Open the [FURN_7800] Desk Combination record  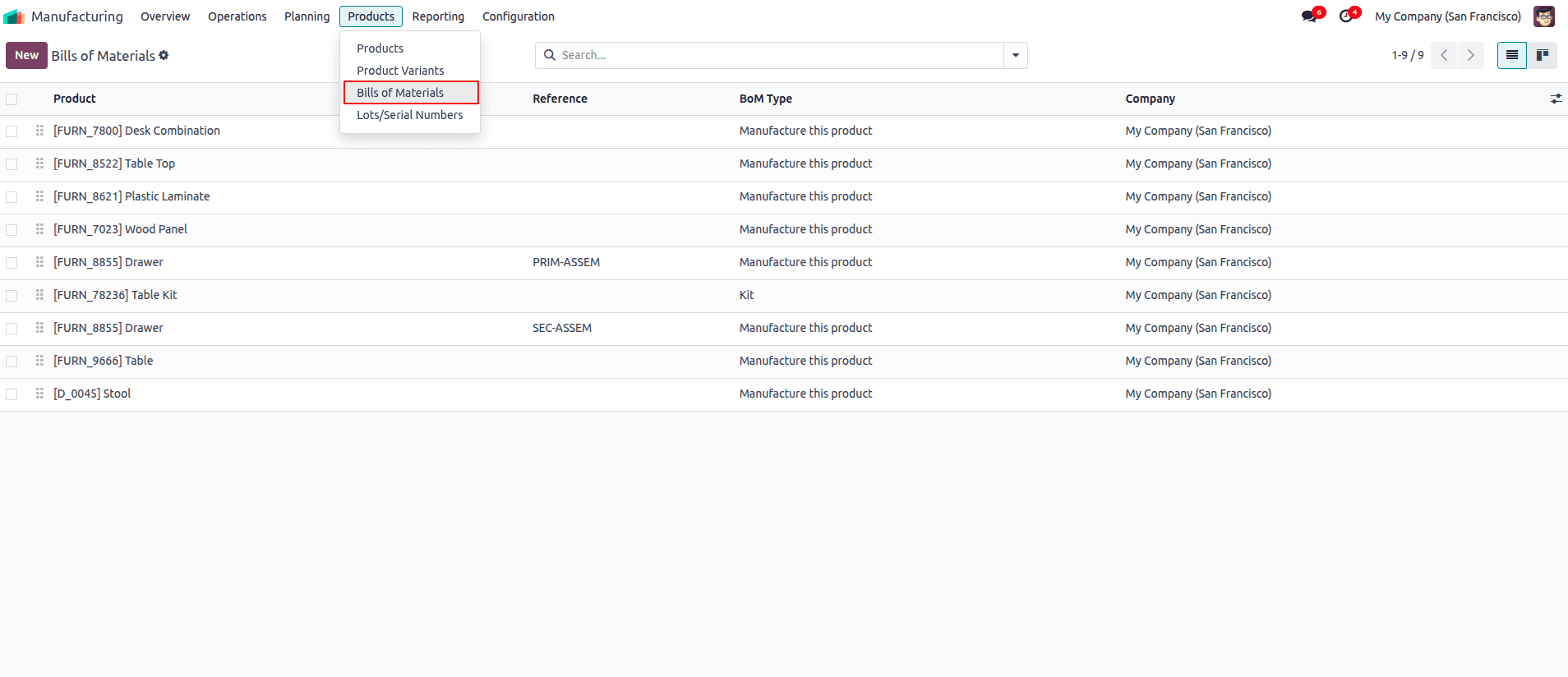[136, 131]
